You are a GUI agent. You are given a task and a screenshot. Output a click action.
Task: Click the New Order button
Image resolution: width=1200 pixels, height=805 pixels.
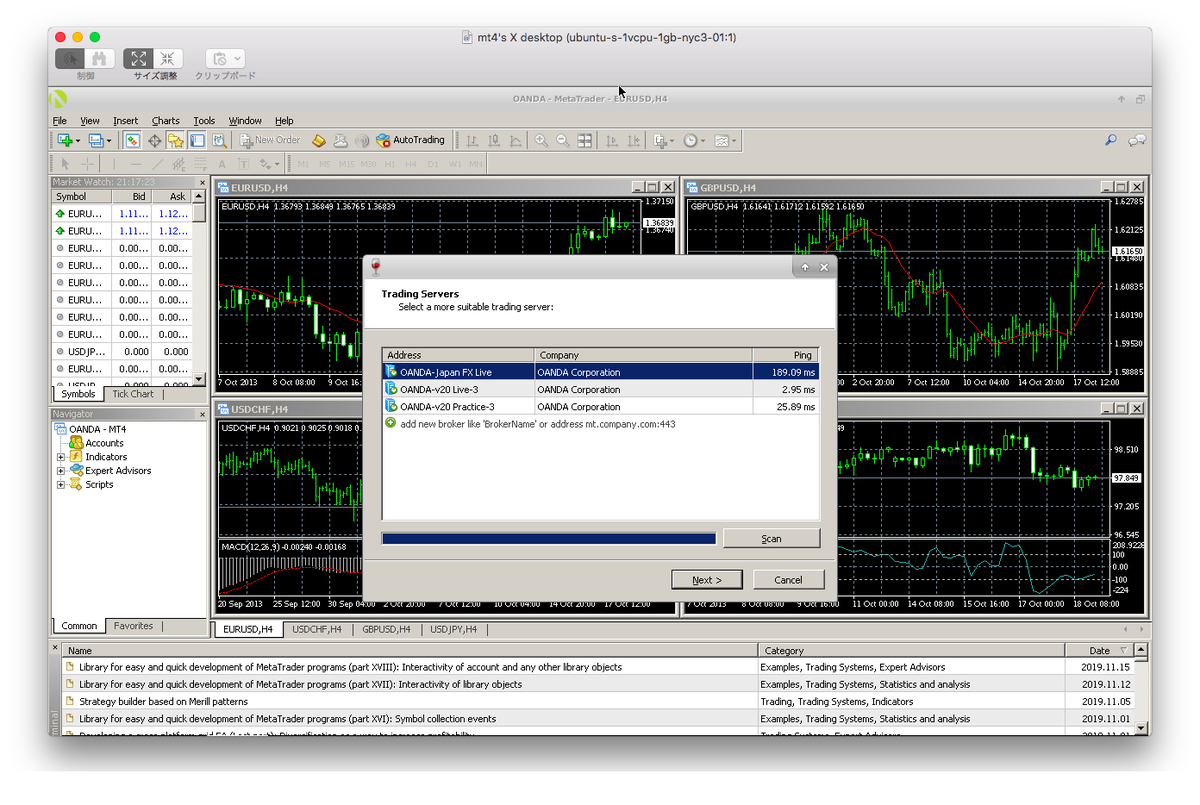coord(270,141)
